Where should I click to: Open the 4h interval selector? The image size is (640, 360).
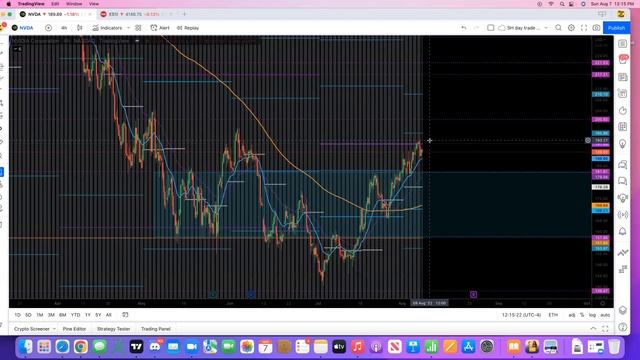point(64,28)
